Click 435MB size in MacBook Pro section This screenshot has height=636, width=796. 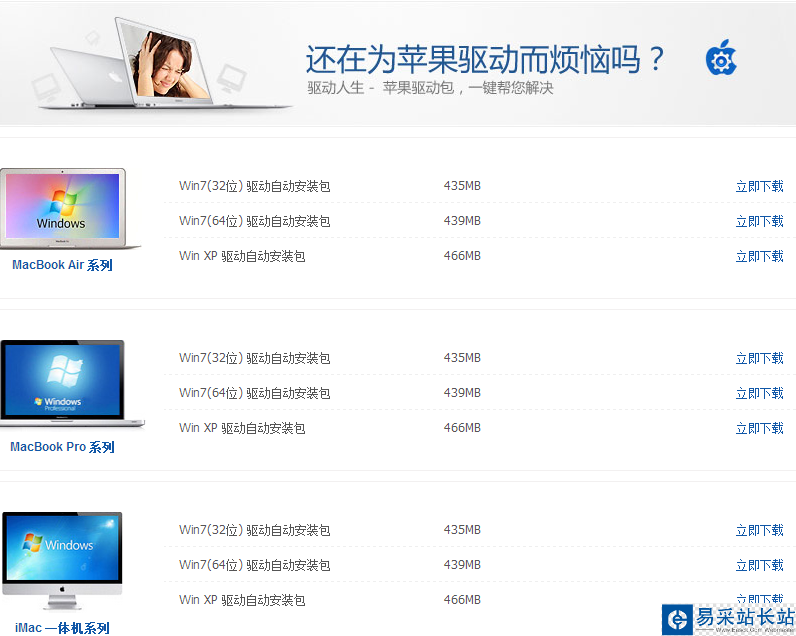pyautogui.click(x=462, y=358)
